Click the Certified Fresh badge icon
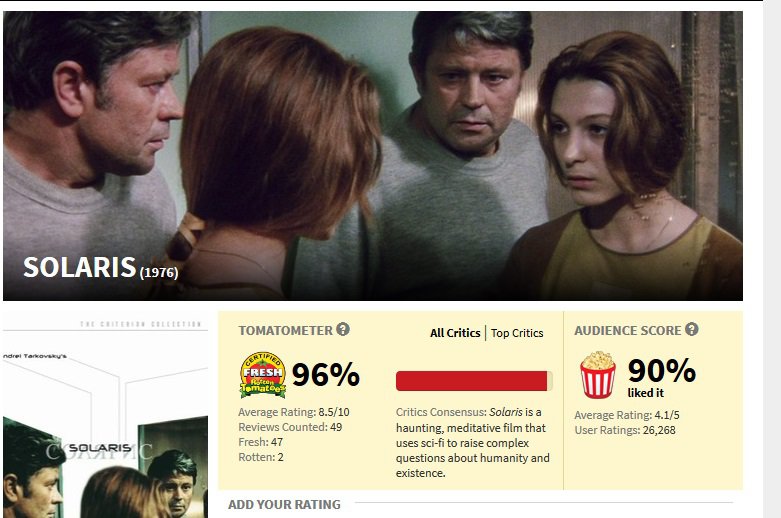781x518 pixels. point(263,376)
